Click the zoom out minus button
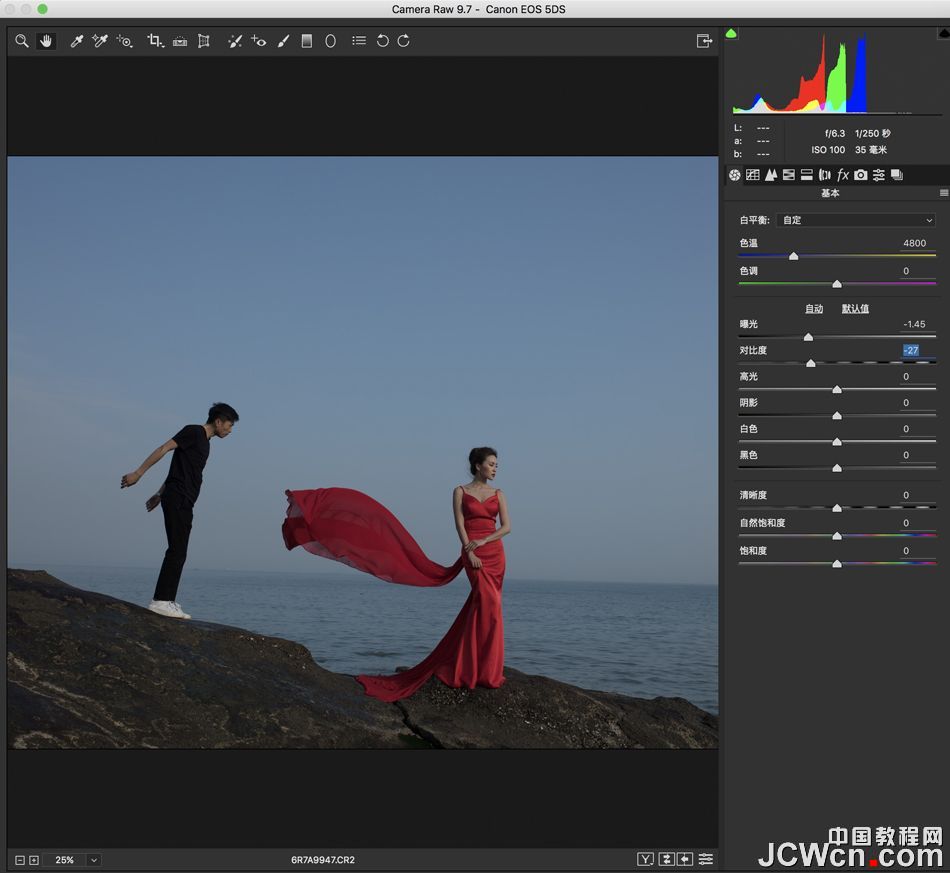The height and width of the screenshot is (873, 950). pyautogui.click(x=20, y=860)
